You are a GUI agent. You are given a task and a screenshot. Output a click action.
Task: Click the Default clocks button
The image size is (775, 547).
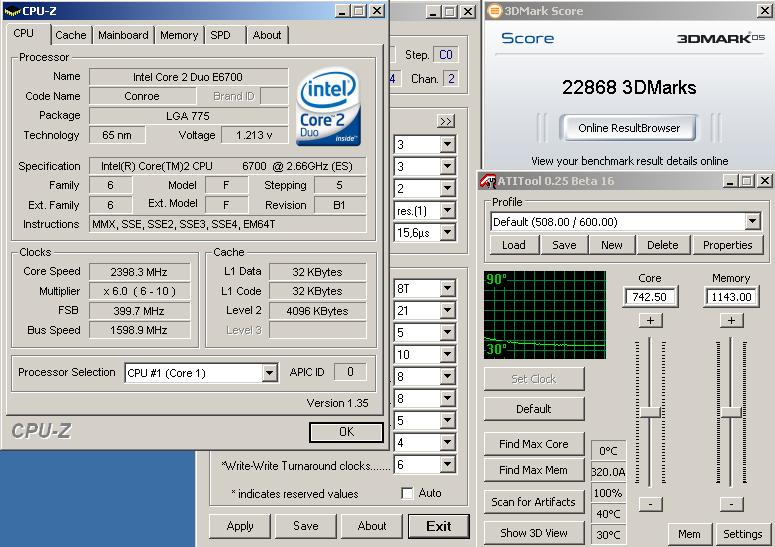coord(534,409)
